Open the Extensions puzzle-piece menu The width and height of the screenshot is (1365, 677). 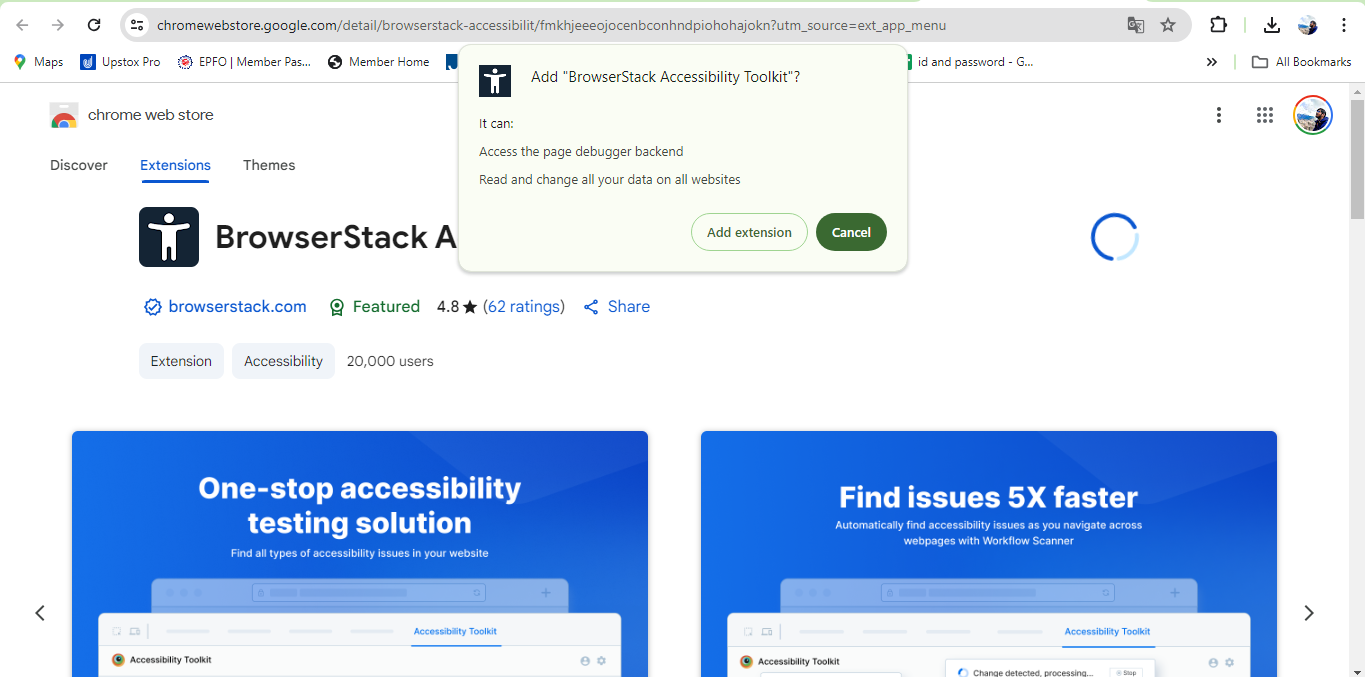coord(1218,25)
